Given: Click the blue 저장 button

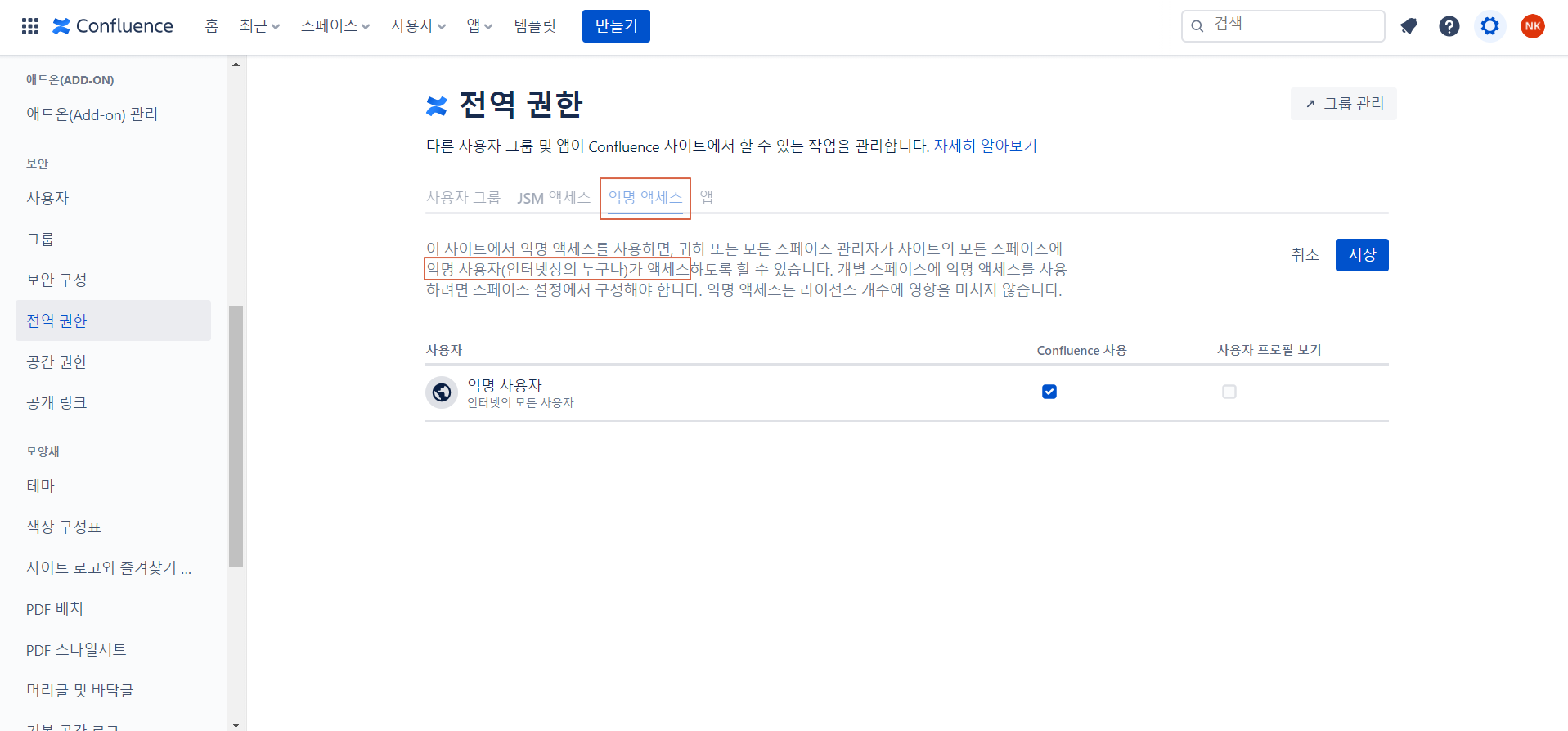Looking at the screenshot, I should (x=1361, y=255).
